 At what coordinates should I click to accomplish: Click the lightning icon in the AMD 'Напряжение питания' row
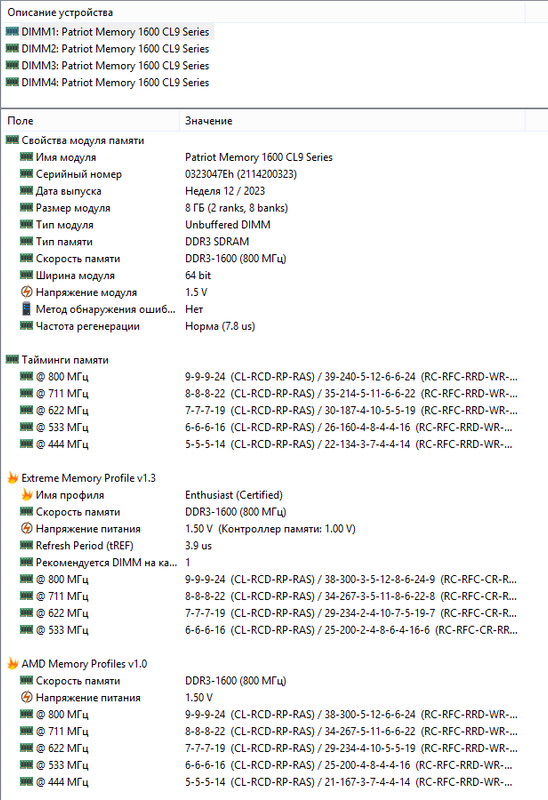[27, 697]
